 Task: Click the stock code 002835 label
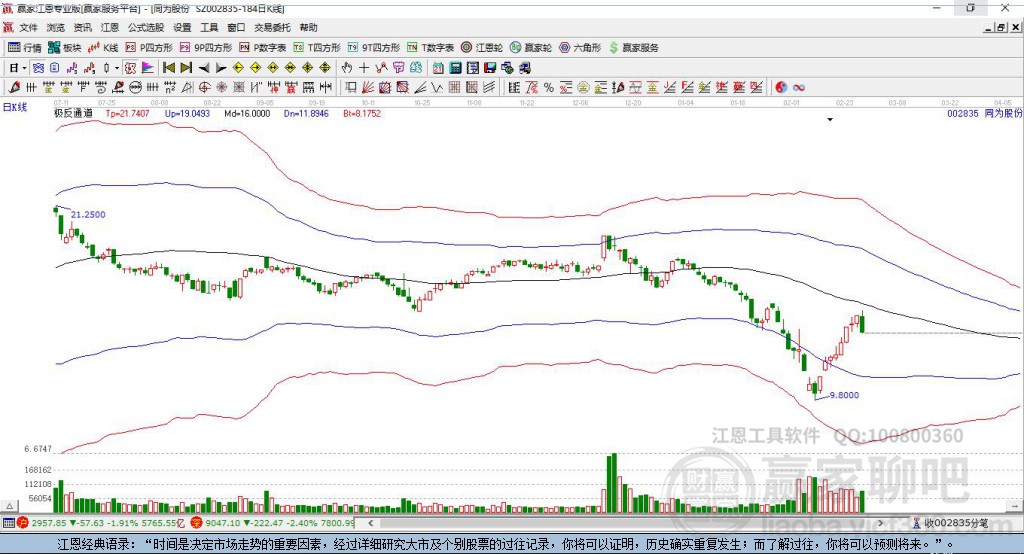[x=963, y=113]
